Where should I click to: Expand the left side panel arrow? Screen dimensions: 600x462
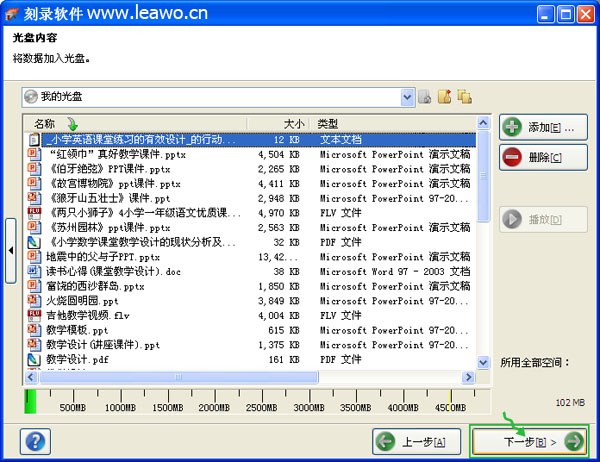[11, 251]
